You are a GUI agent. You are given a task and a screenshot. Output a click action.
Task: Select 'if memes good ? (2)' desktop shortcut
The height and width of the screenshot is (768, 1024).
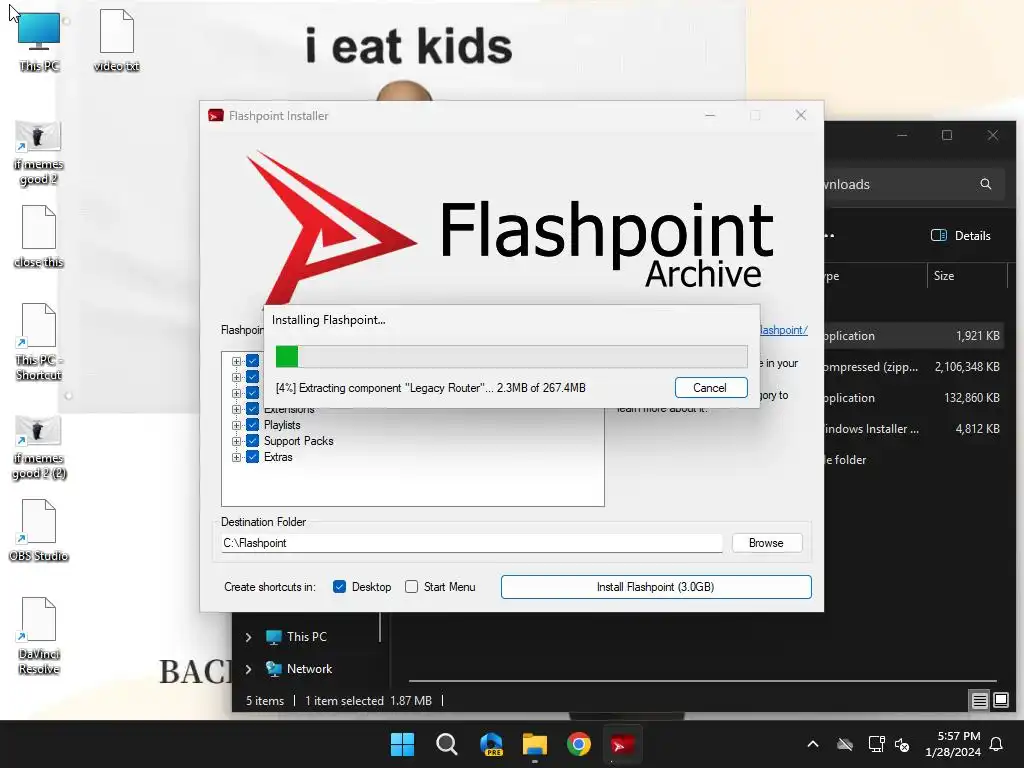pyautogui.click(x=39, y=447)
